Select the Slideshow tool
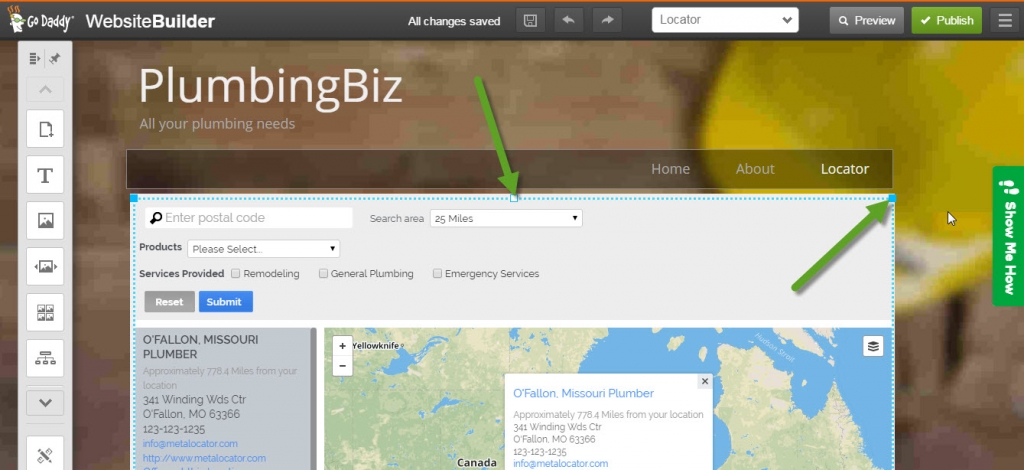Image resolution: width=1024 pixels, height=470 pixels. (x=45, y=266)
